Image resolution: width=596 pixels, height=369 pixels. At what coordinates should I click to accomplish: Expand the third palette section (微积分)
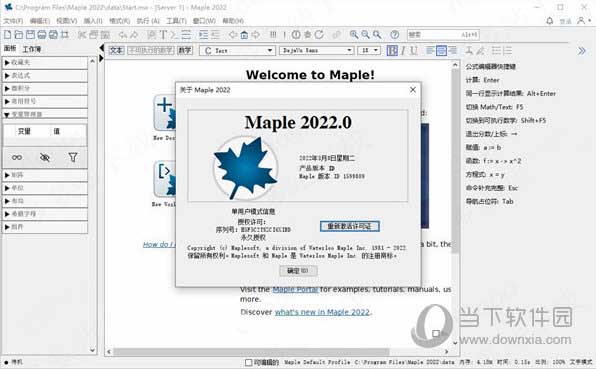point(45,89)
